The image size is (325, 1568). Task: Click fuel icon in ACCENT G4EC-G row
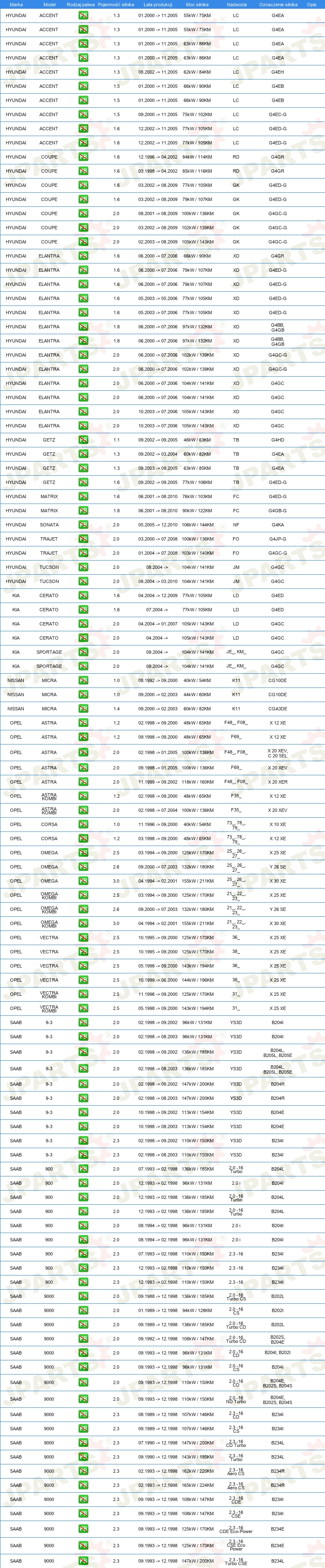(83, 114)
